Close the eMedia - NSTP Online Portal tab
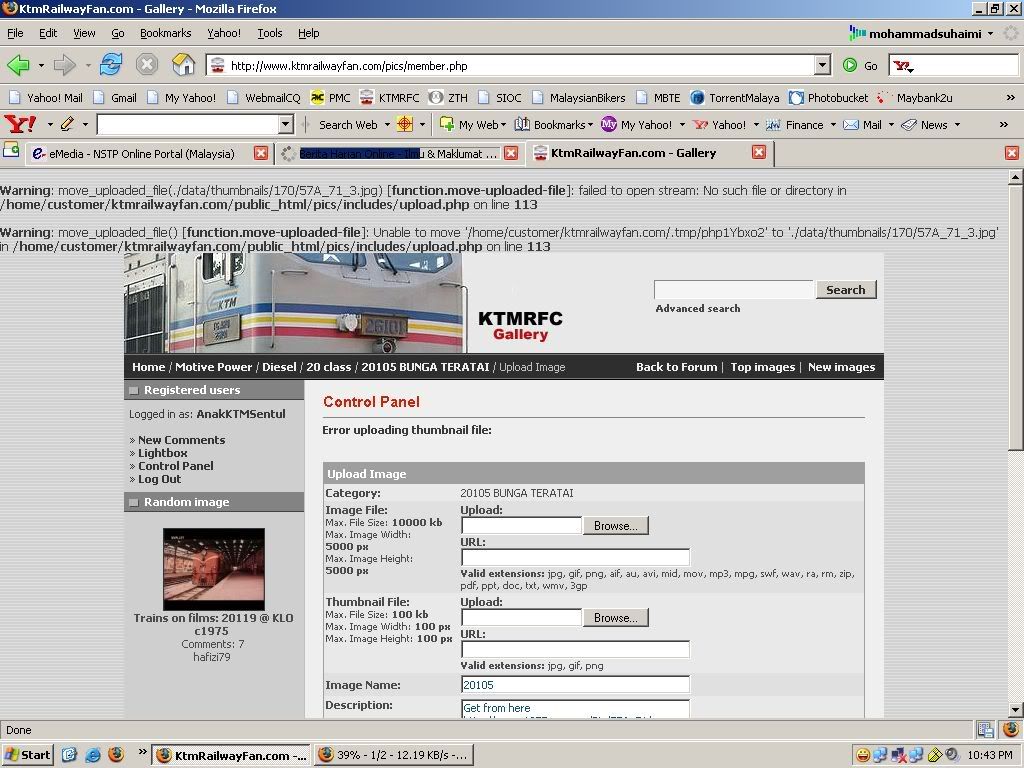Image resolution: width=1024 pixels, height=768 pixels. coord(261,153)
